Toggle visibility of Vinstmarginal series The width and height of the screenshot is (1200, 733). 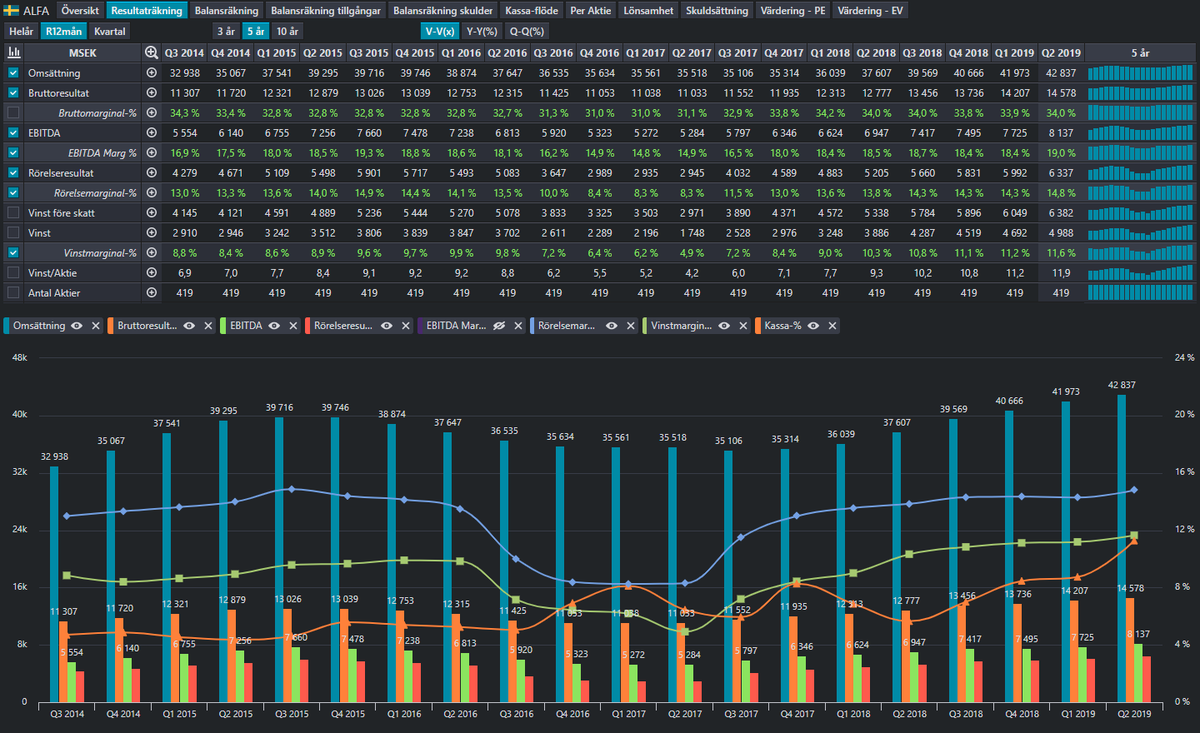coord(723,326)
